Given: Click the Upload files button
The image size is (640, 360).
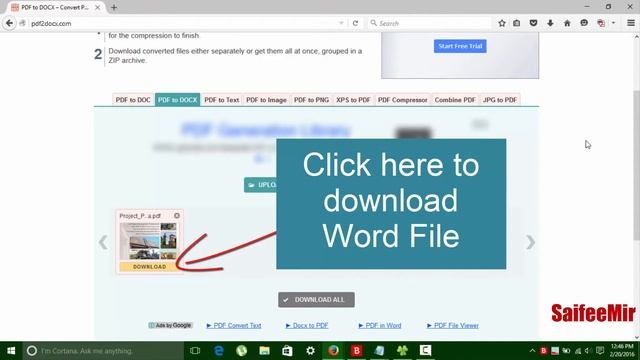Looking at the screenshot, I should point(260,185).
